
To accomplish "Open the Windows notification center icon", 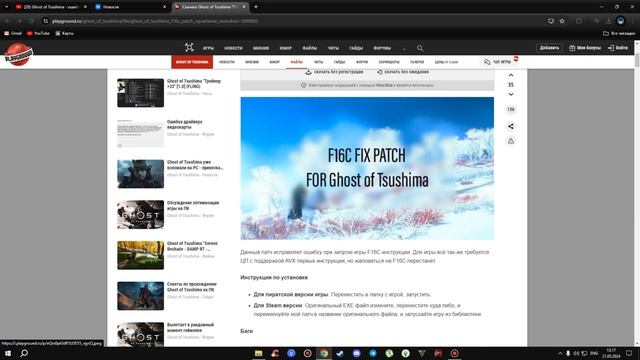I will [x=629, y=353].
